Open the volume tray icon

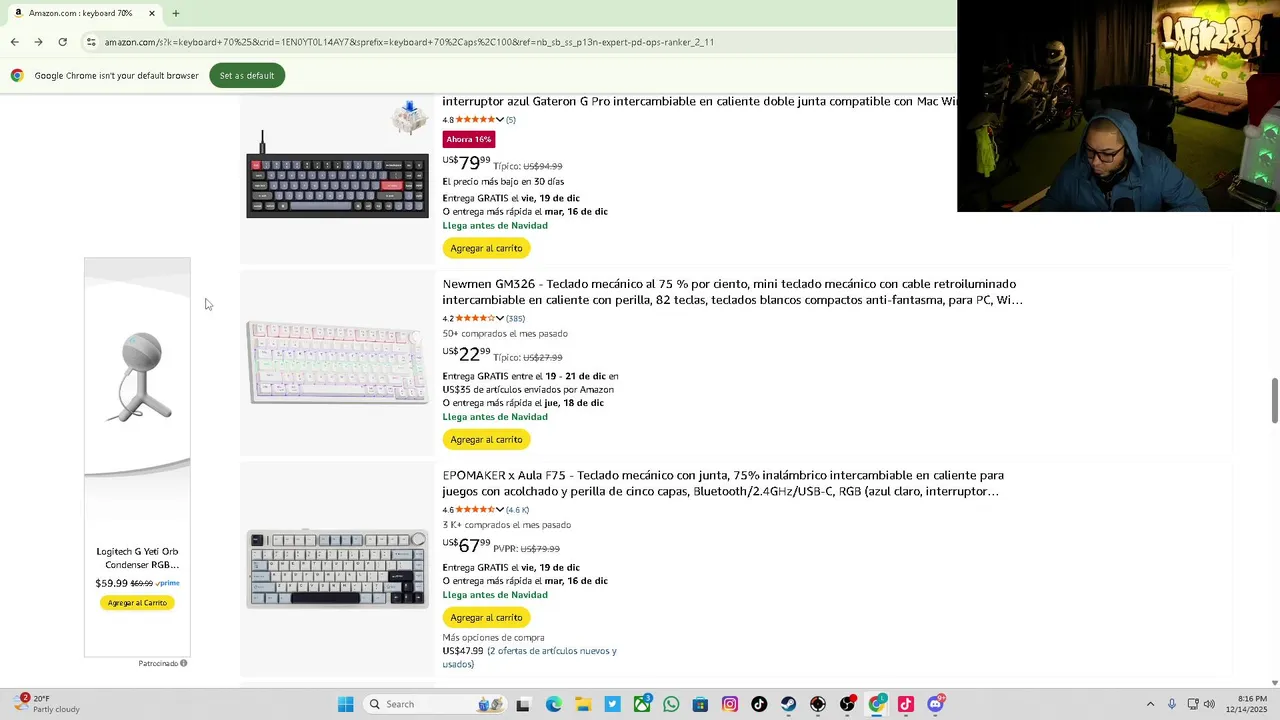tap(1209, 704)
